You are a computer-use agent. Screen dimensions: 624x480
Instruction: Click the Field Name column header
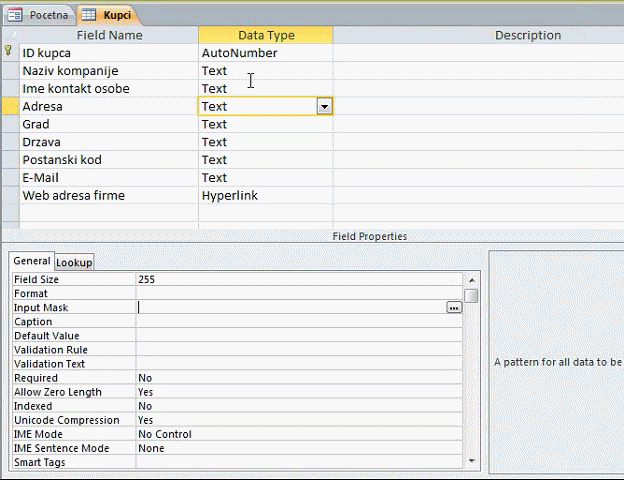pos(109,35)
